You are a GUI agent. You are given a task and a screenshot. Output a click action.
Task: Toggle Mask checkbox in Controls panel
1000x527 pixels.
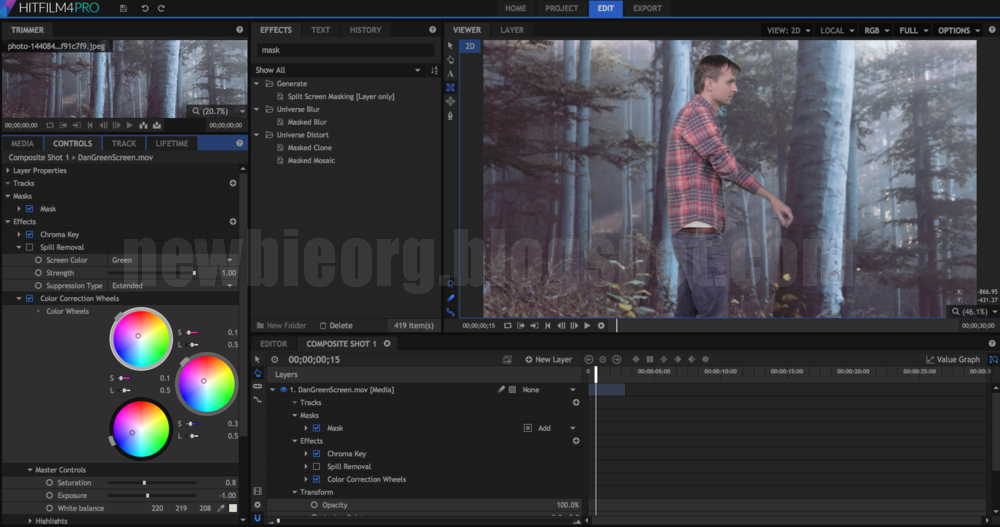(29, 209)
